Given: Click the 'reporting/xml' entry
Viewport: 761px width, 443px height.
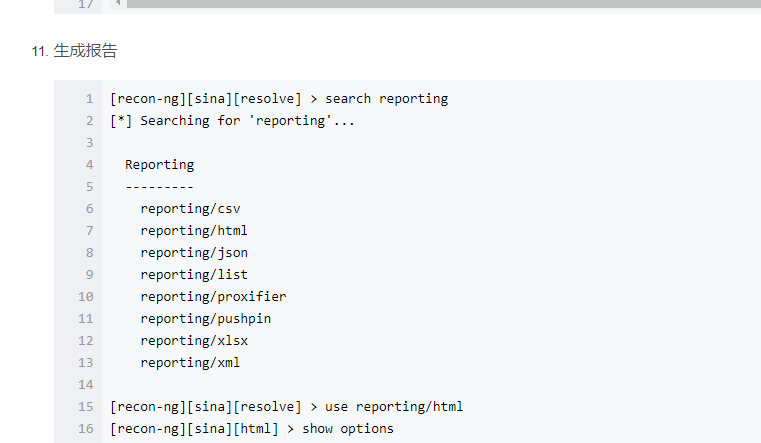Looking at the screenshot, I should [190, 362].
